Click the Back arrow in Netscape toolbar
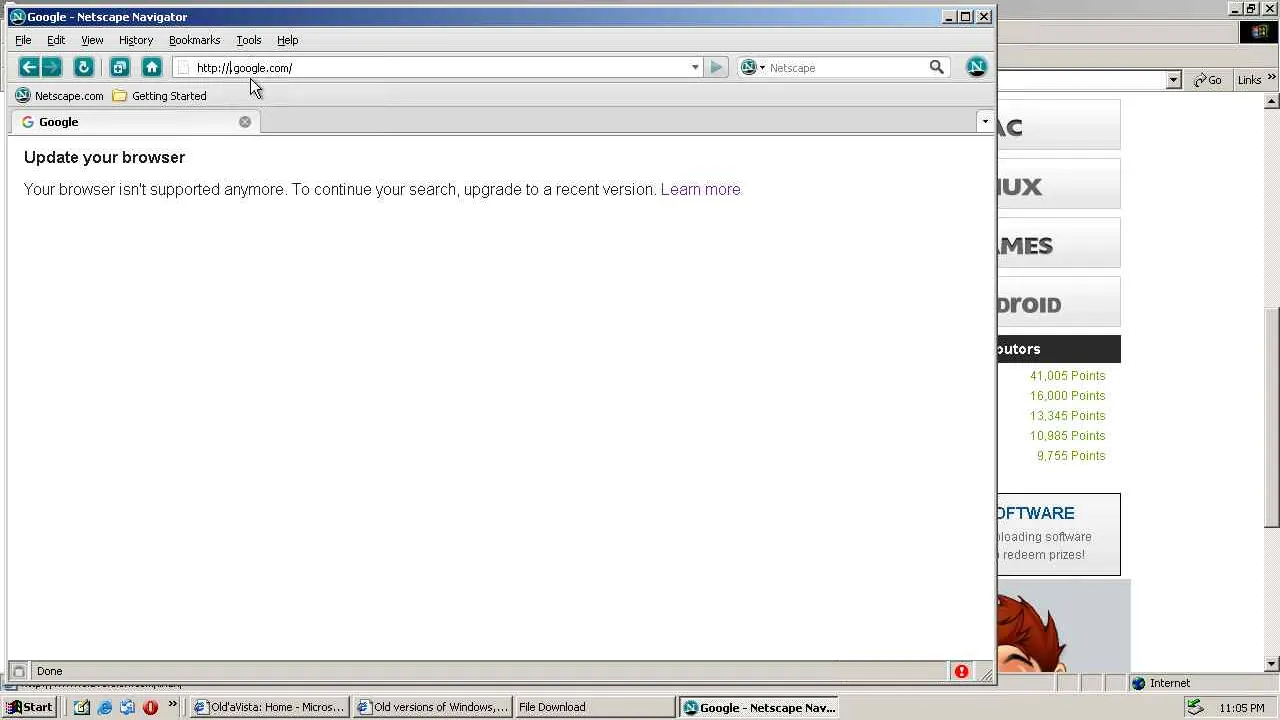This screenshot has width=1280, height=720. pos(29,67)
